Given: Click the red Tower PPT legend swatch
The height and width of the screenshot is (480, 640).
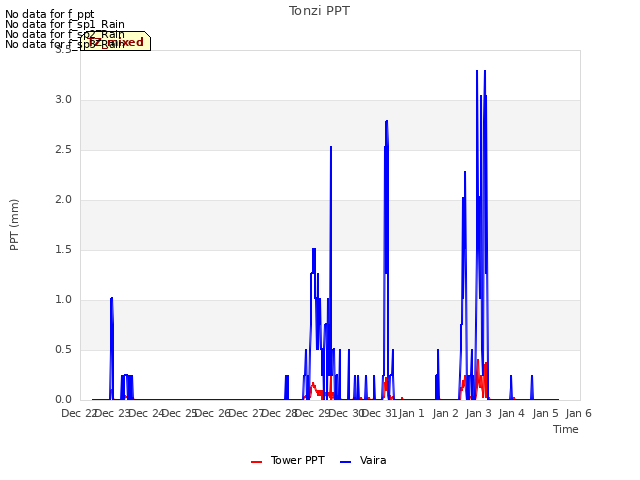Looking at the screenshot, I should [x=256, y=462].
